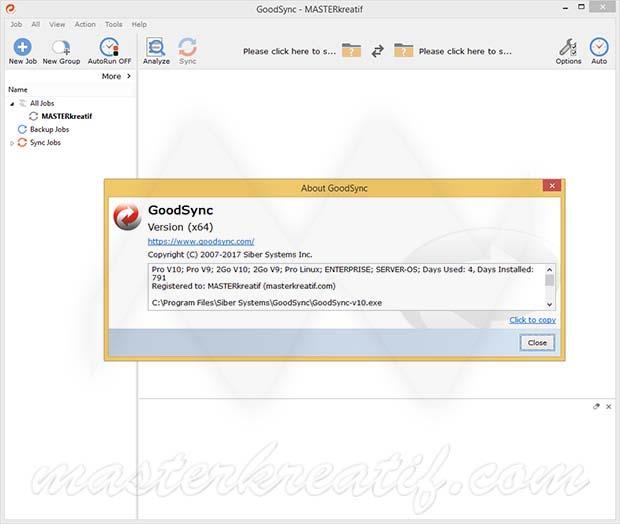Open the View menu
Viewport: 620px width, 524px height.
[57, 24]
